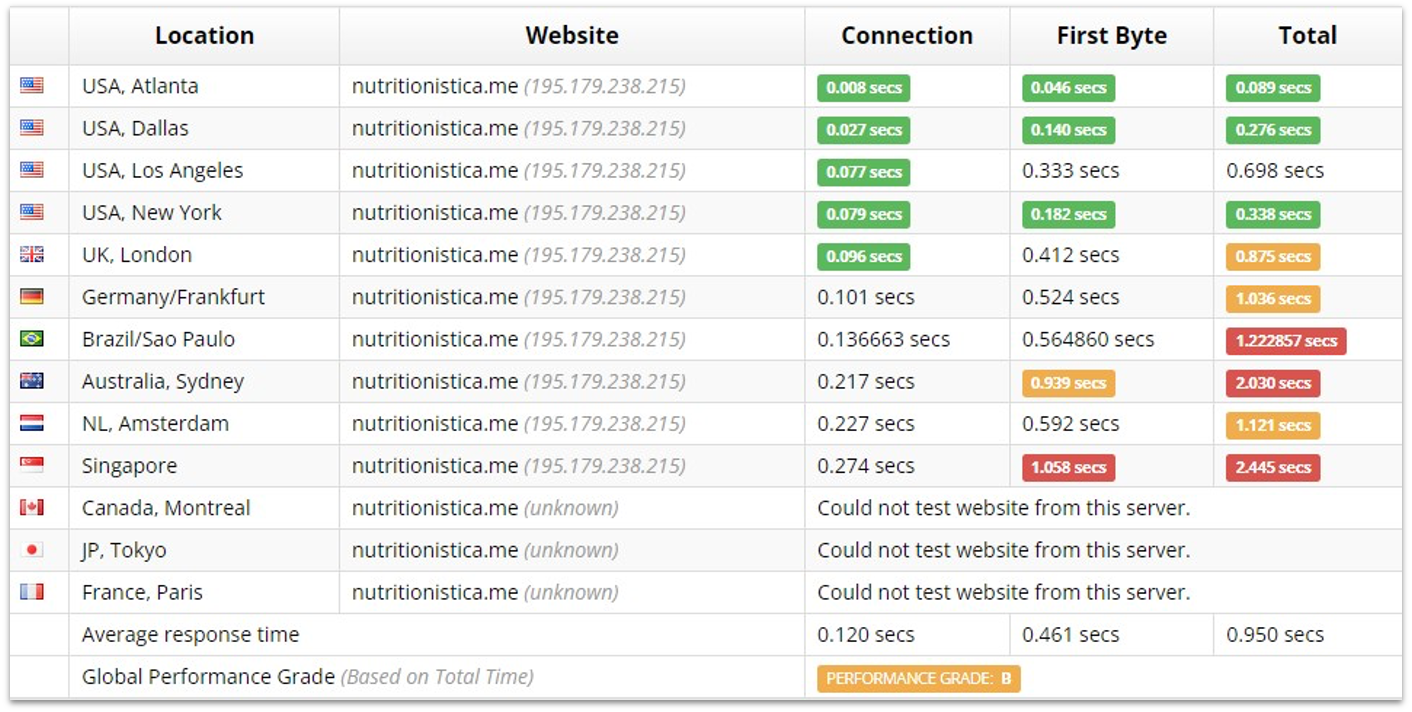
Task: Click the US flag icon beside Atlanta
Action: [32, 86]
